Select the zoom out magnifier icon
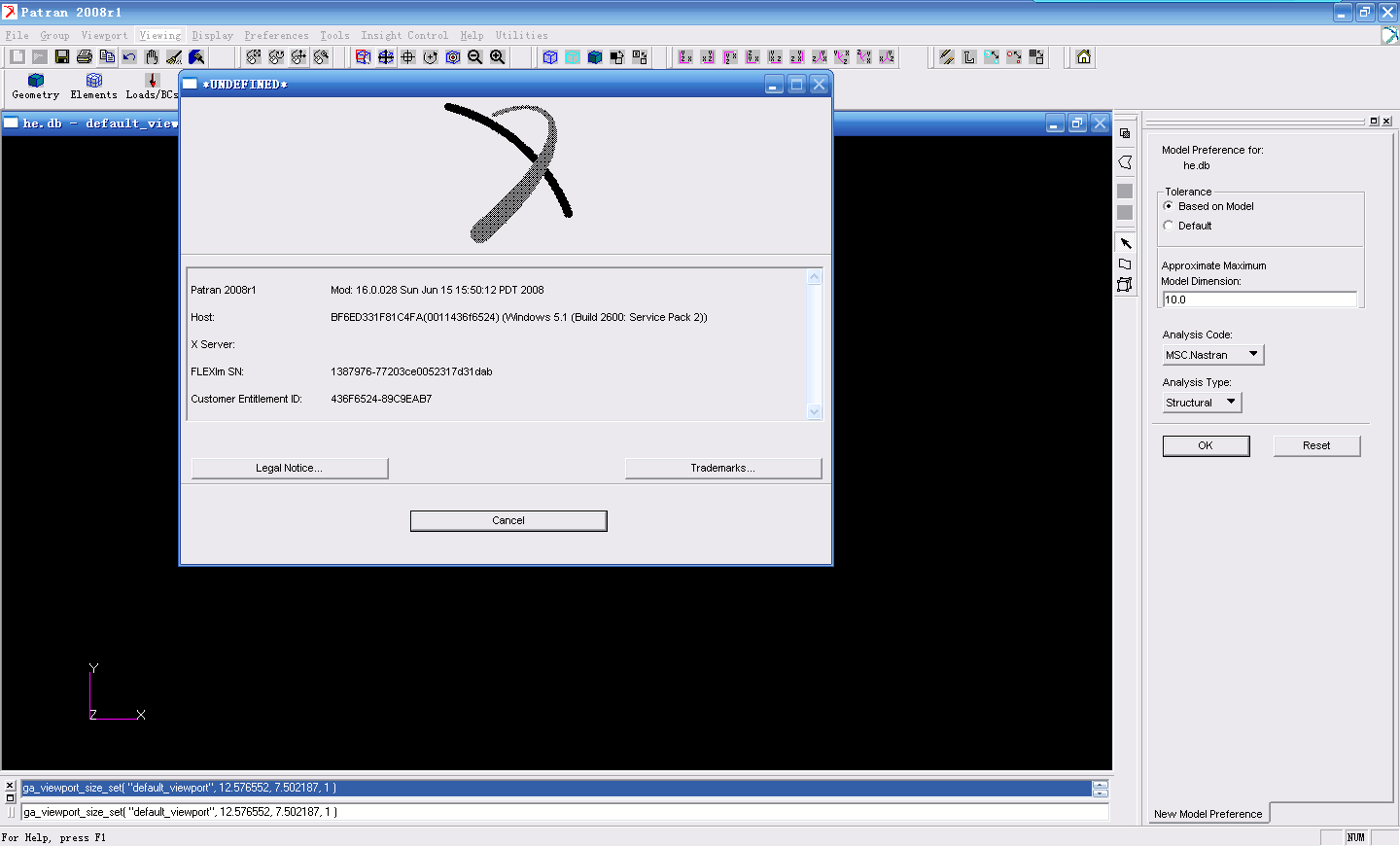 (x=475, y=57)
